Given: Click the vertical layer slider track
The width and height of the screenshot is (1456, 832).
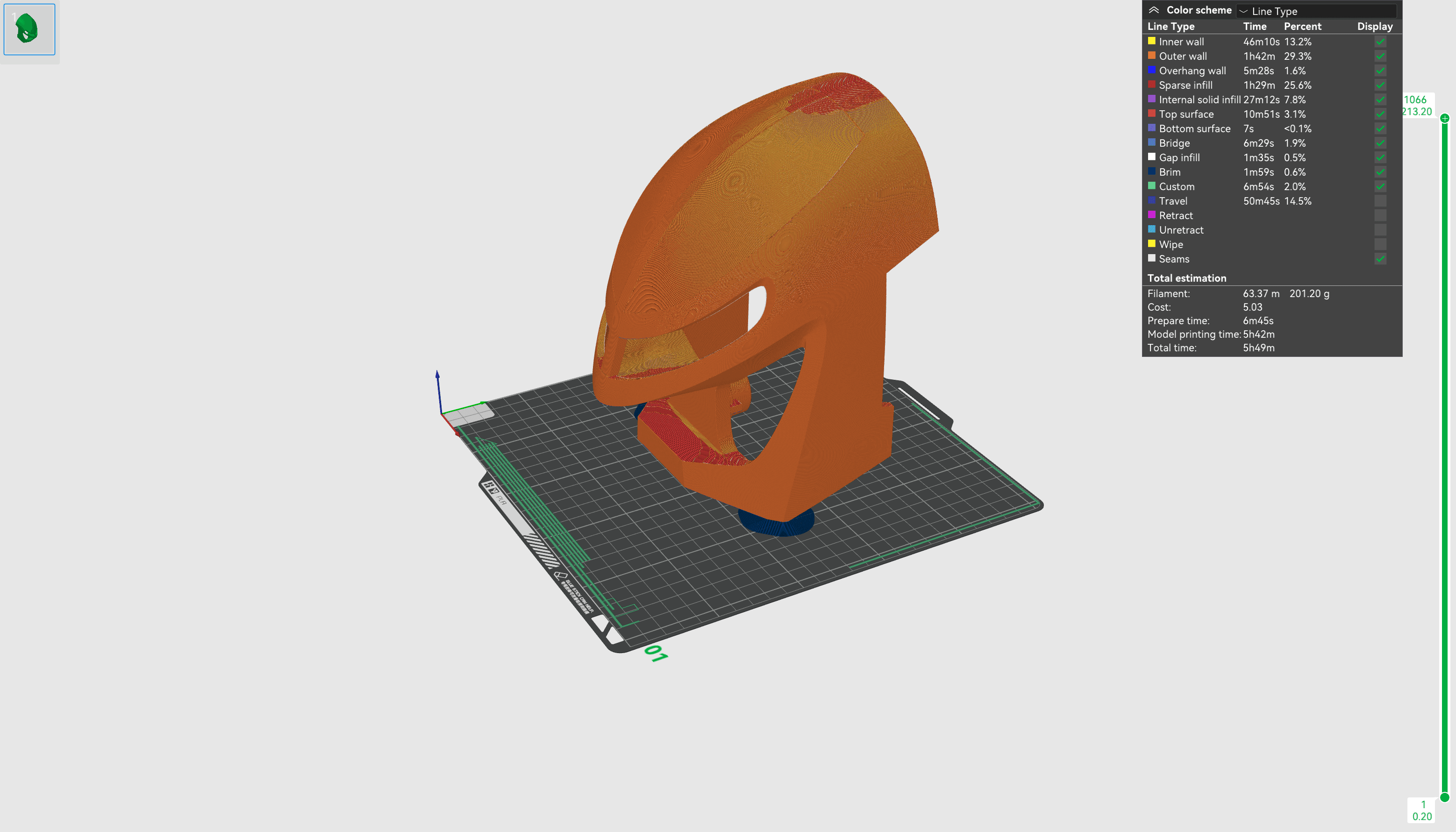Looking at the screenshot, I should coord(1444,457).
